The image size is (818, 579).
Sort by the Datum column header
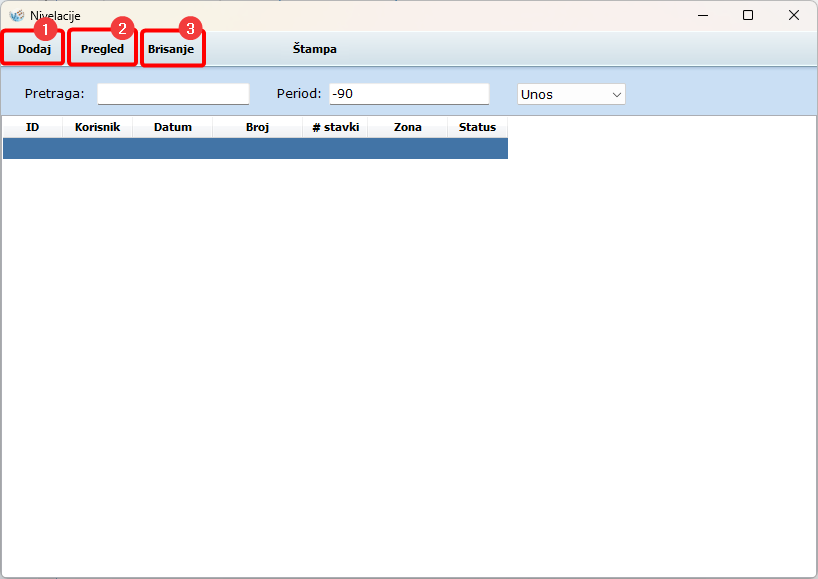pos(172,127)
